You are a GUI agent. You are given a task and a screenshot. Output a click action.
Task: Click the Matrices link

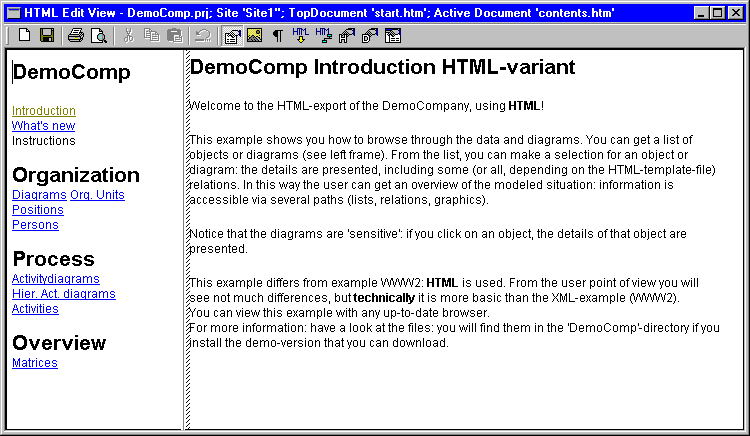click(35, 363)
